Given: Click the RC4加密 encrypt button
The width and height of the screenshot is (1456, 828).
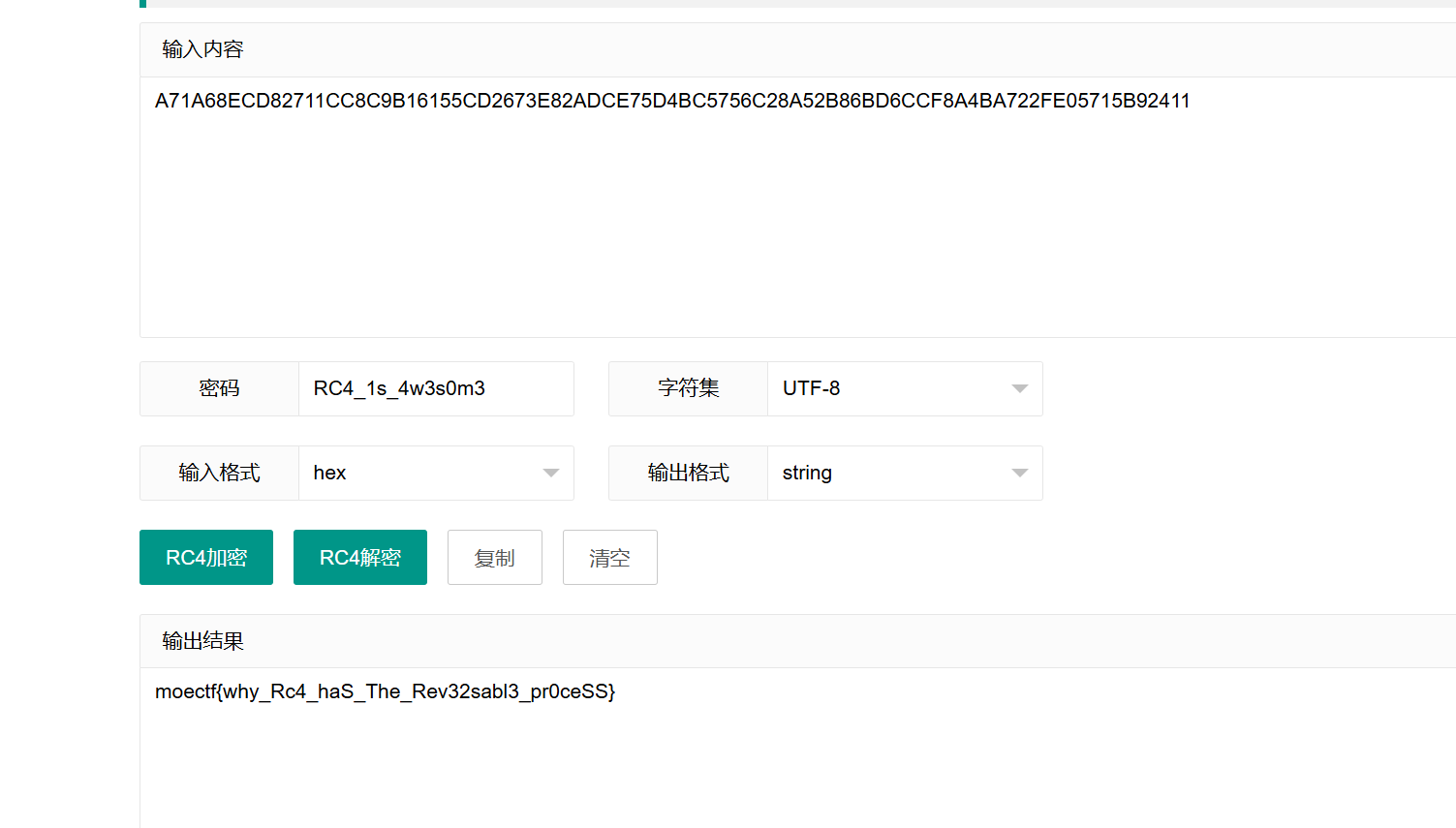Looking at the screenshot, I should coord(205,557).
